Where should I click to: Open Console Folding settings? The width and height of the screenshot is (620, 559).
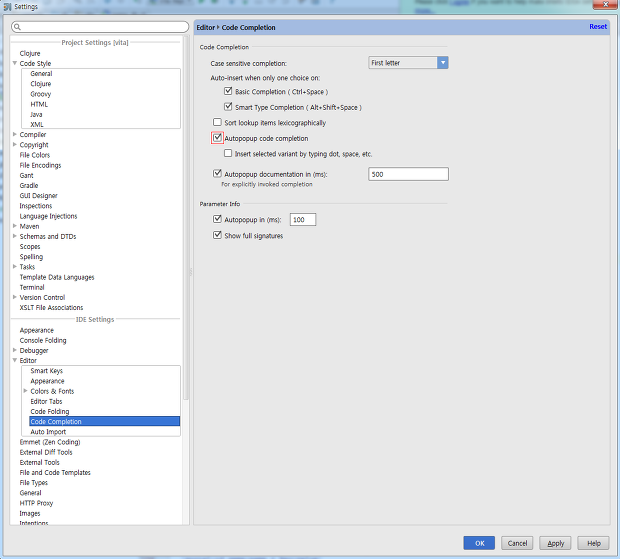pyautogui.click(x=43, y=340)
